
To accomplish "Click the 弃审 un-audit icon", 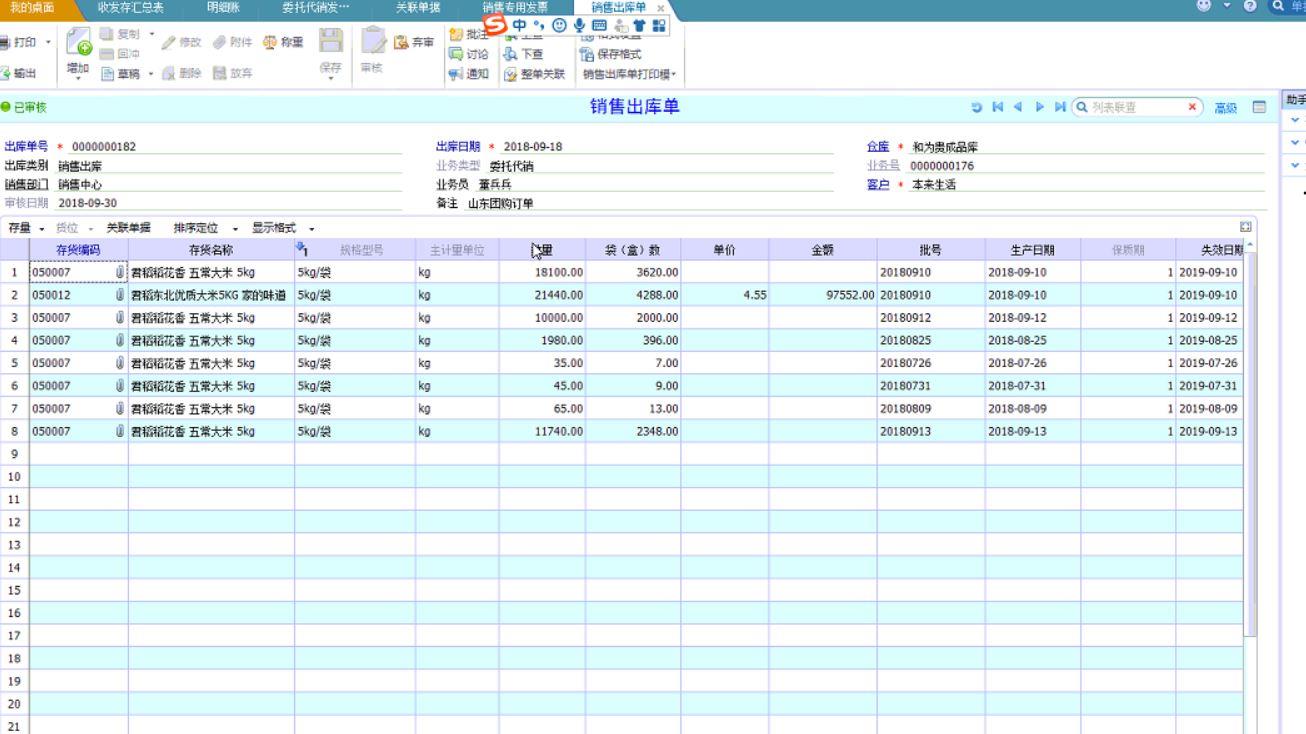I will pyautogui.click(x=401, y=42).
